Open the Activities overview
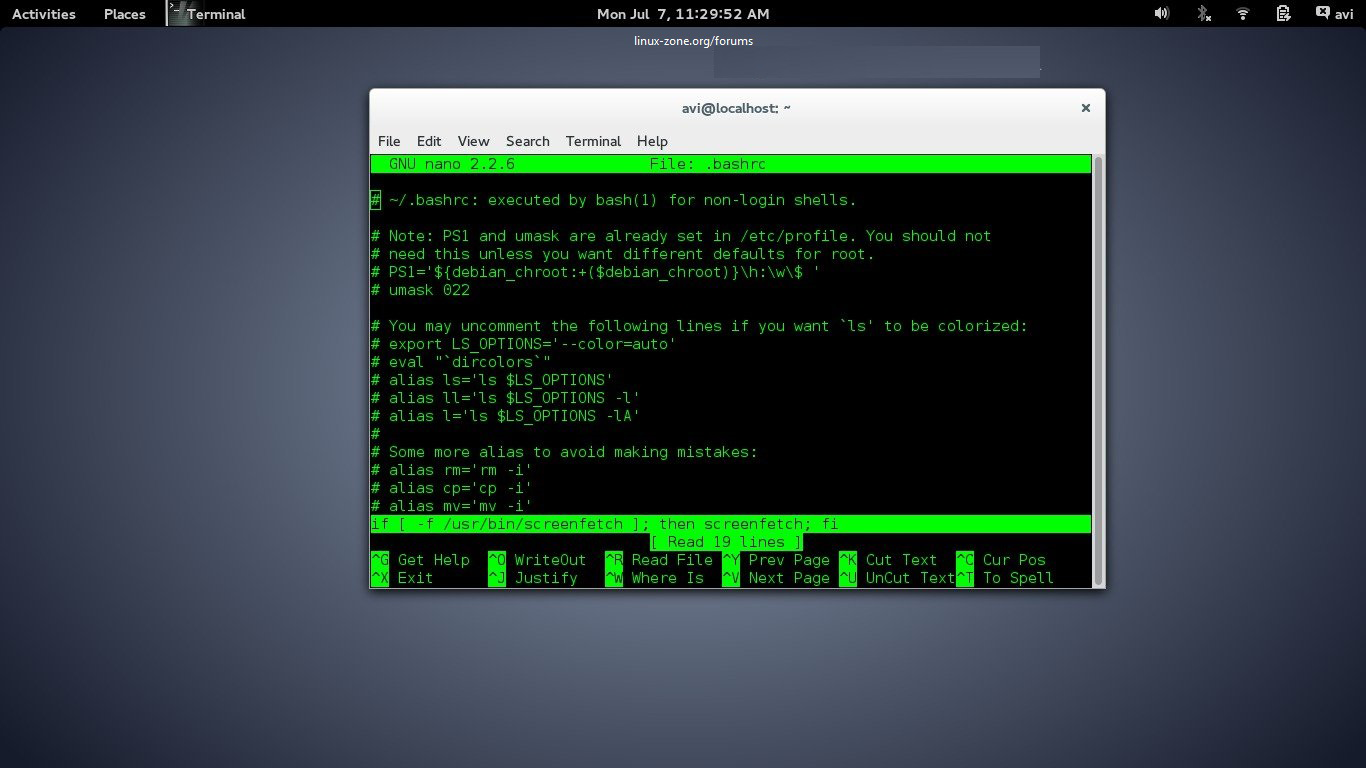Viewport: 1366px width, 768px height. (43, 14)
